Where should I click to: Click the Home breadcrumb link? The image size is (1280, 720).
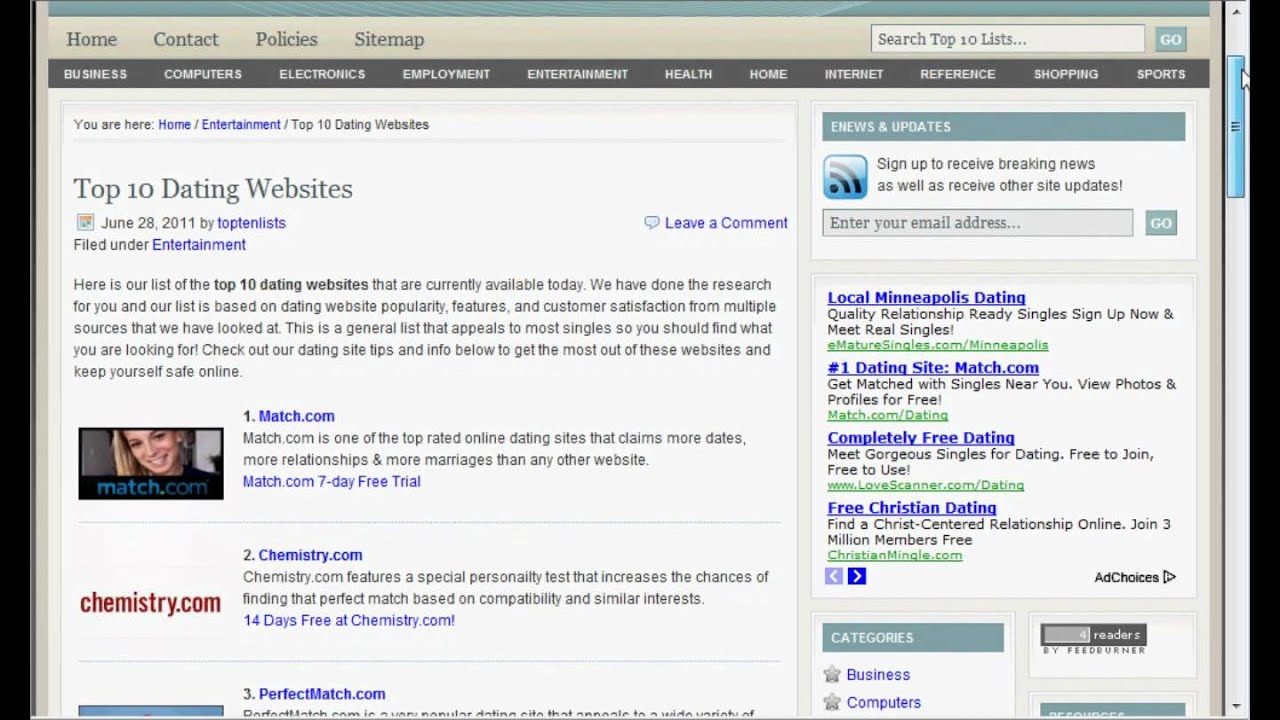pos(174,124)
